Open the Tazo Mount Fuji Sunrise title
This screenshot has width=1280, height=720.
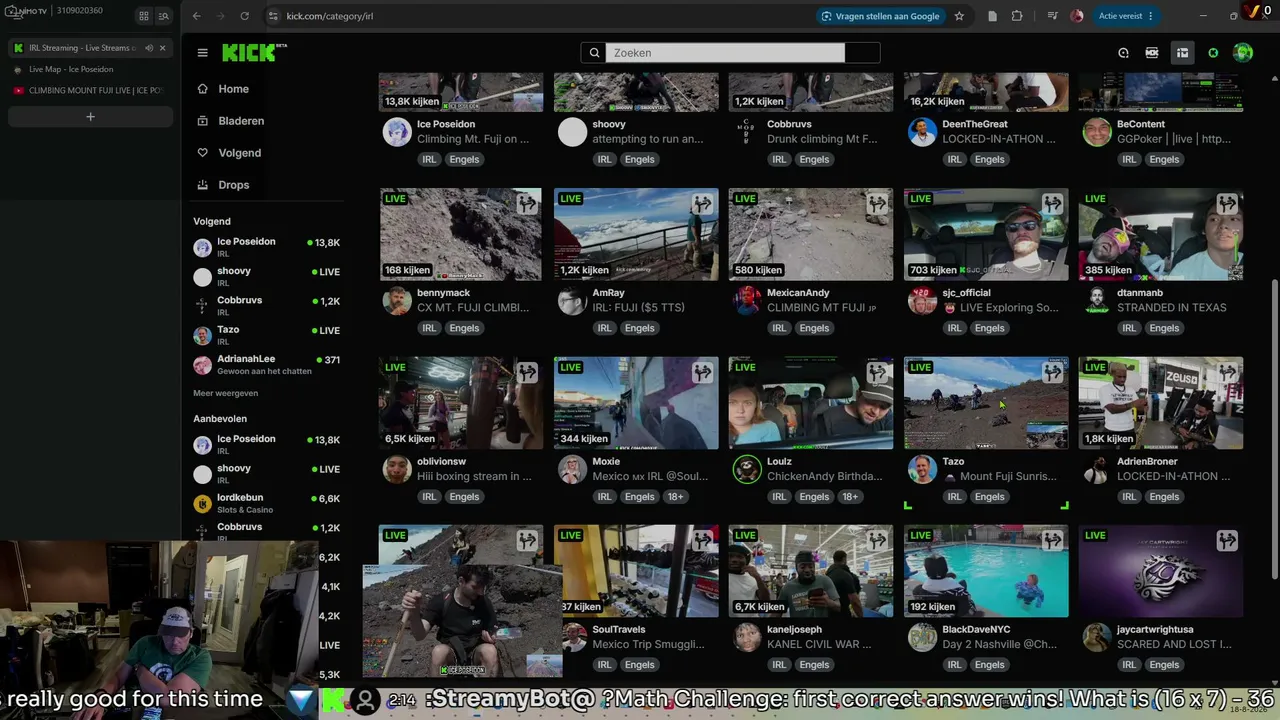pyautogui.click(x=1000, y=477)
